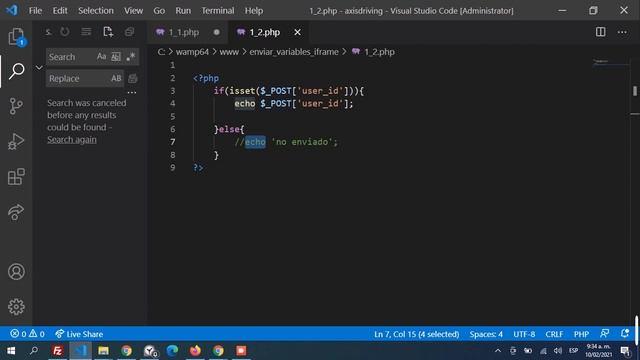Viewport: 640px width, 360px height.
Task: Click the editor vertical scrollbar
Action: 635,91
